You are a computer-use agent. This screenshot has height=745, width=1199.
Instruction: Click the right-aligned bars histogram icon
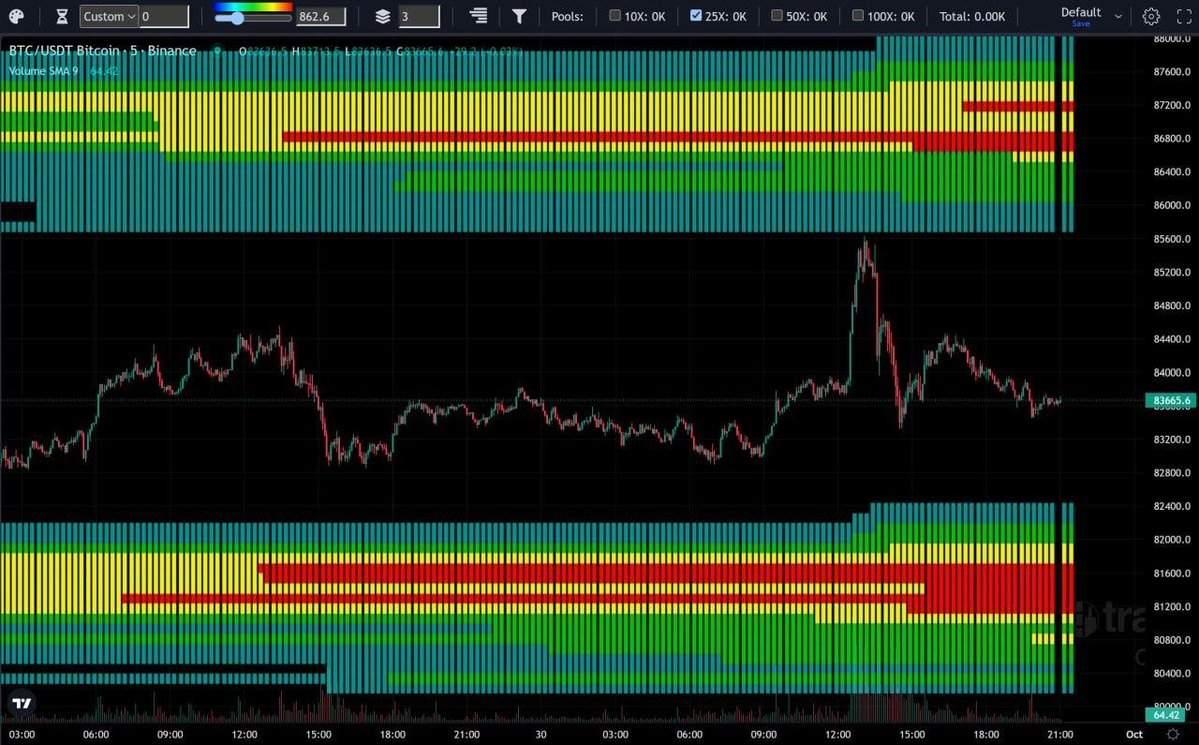479,16
